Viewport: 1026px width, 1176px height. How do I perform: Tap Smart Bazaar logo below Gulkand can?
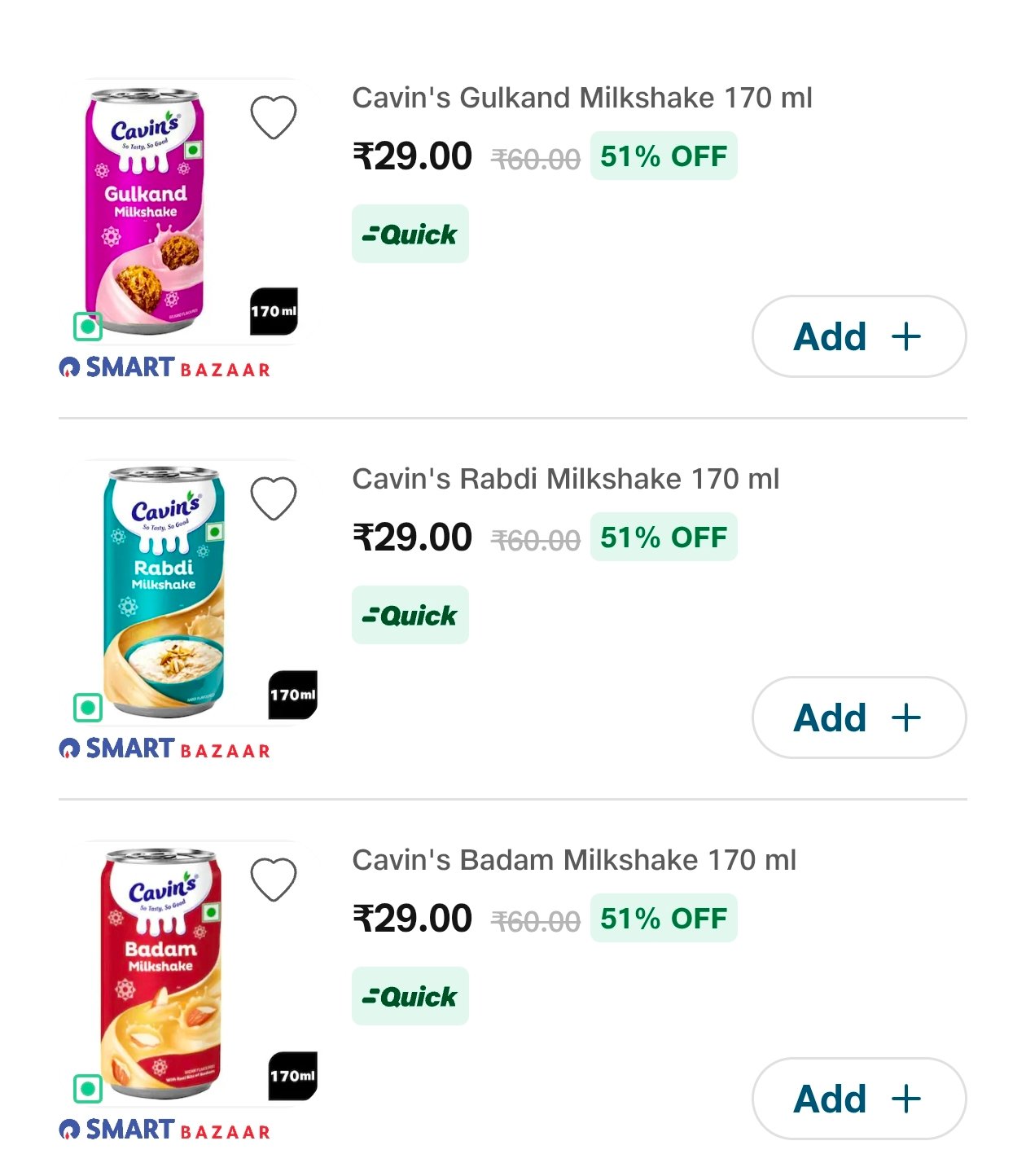coord(164,368)
